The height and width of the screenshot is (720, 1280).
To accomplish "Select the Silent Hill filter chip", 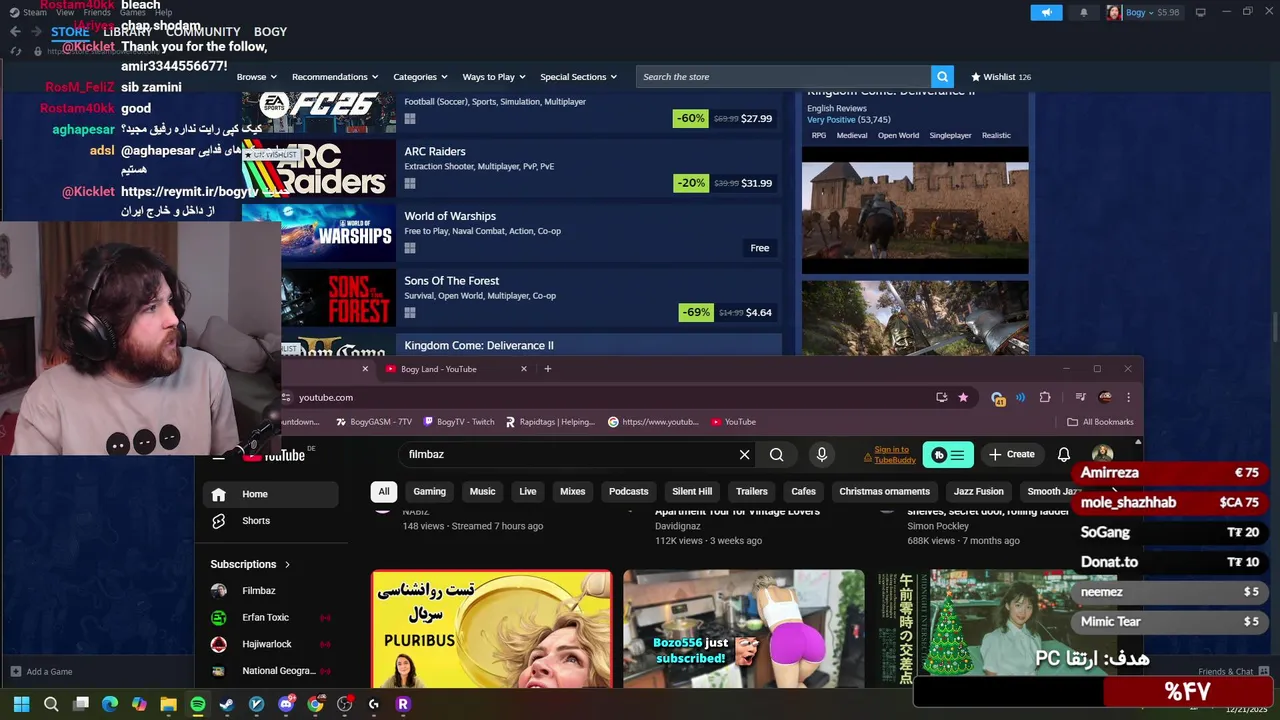I will click(x=692, y=492).
